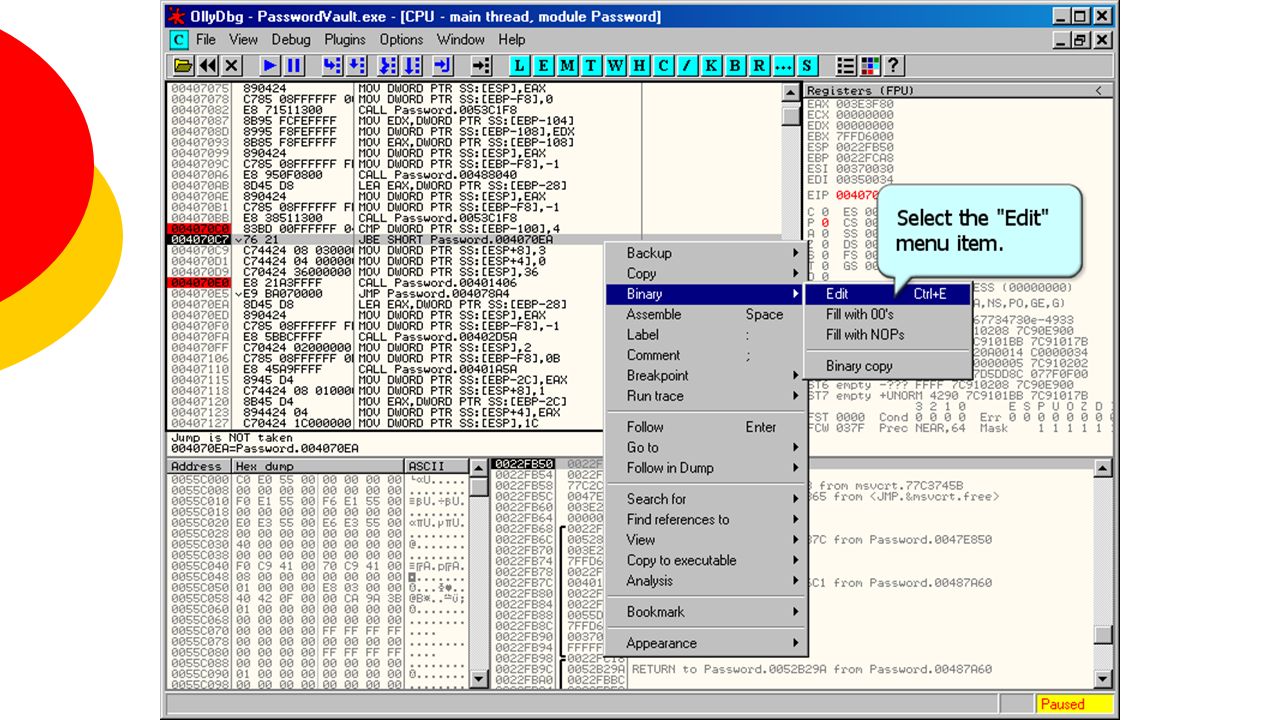1280x720 pixels.
Task: Open the Plugins menu
Action: 345,40
